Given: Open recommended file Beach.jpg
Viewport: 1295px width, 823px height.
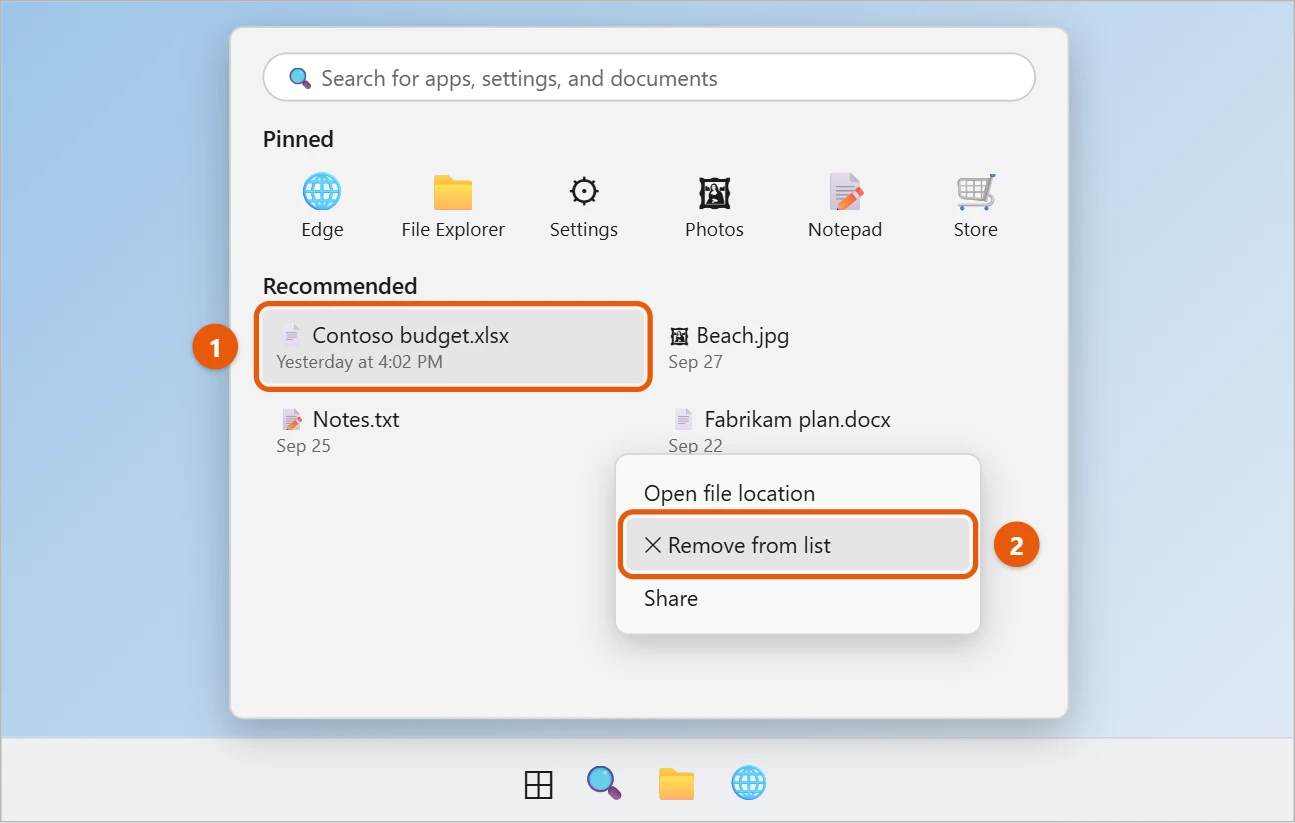Looking at the screenshot, I should [x=845, y=347].
